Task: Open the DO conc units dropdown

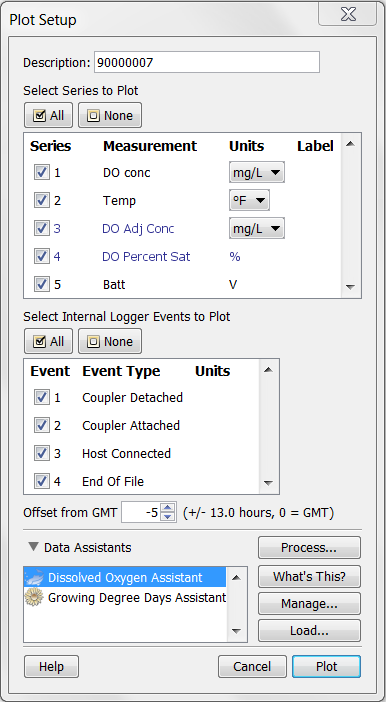Action: pos(257,172)
